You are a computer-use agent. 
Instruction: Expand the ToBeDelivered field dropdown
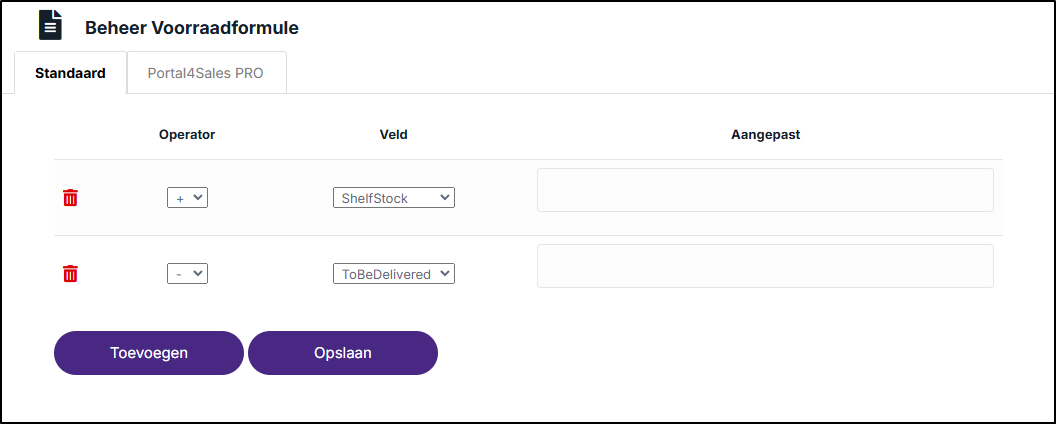(x=394, y=274)
